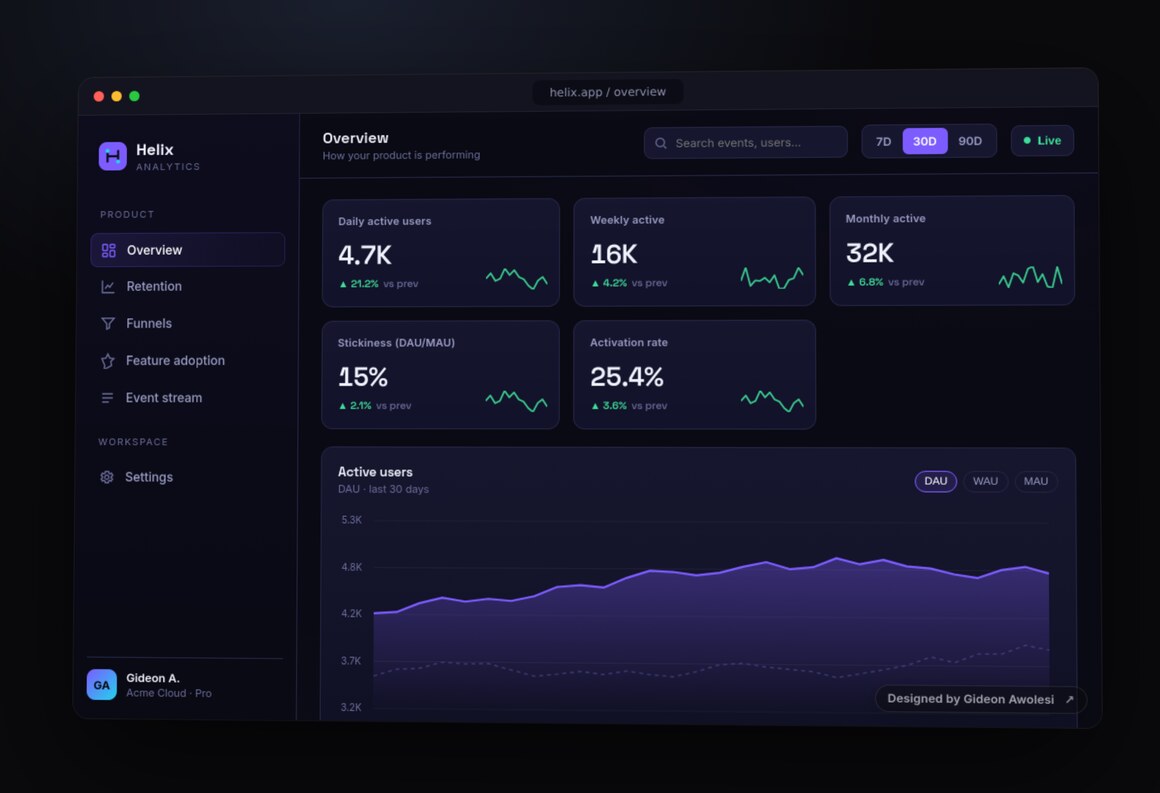Click the Funnels filter icon

[108, 323]
